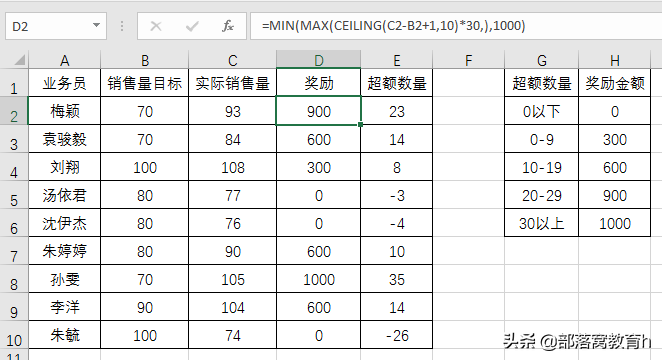
Task: Click cell D4 with value 300
Action: [319, 167]
